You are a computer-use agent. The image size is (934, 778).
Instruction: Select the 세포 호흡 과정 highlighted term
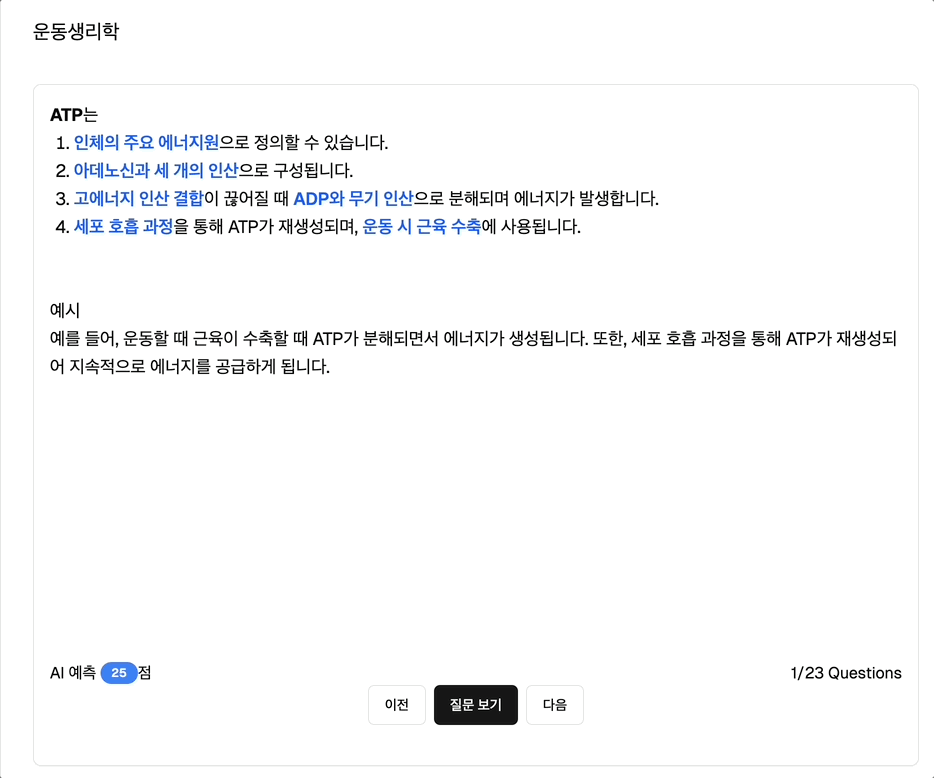[124, 226]
